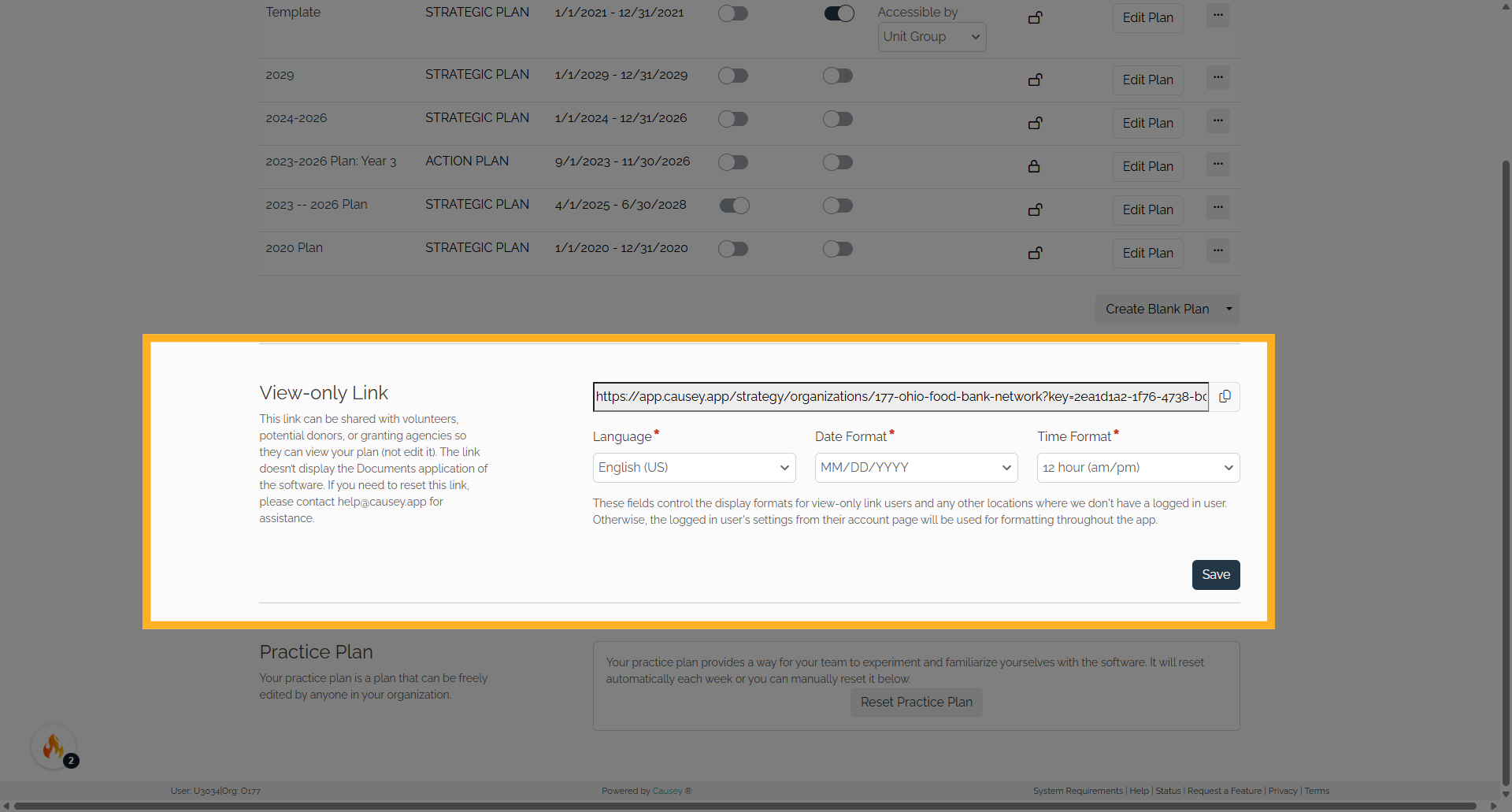Viewport: 1512px width, 812px height.
Task: Toggle first switch for 2023-2026 Plan: Year 3
Action: 733,162
